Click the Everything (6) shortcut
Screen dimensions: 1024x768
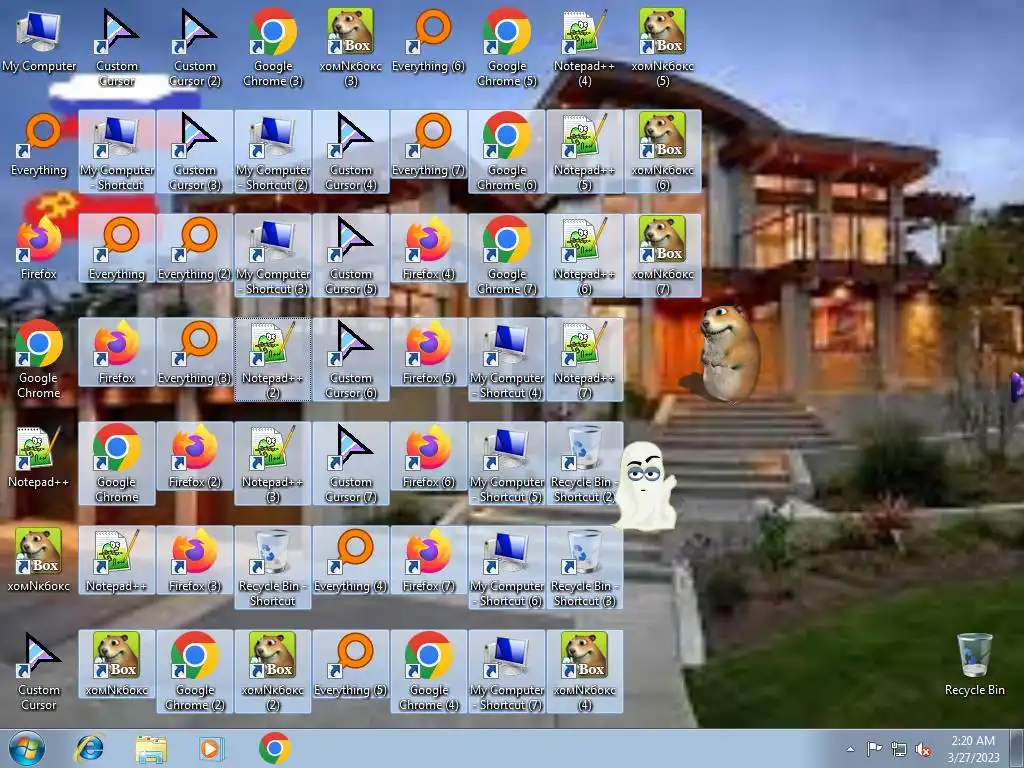click(x=428, y=40)
